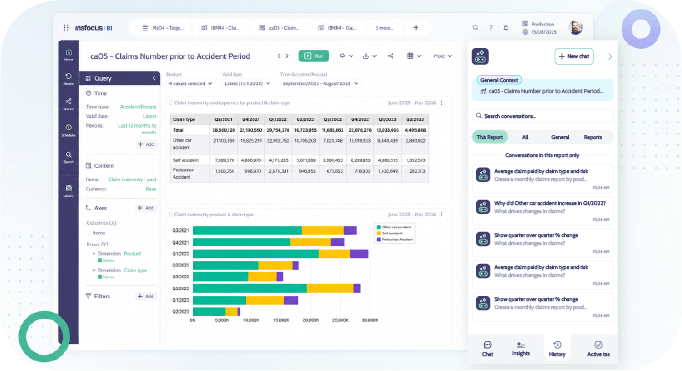Select the Reports conversations filter
Viewport: 682px width, 371px height.
pyautogui.click(x=592, y=137)
